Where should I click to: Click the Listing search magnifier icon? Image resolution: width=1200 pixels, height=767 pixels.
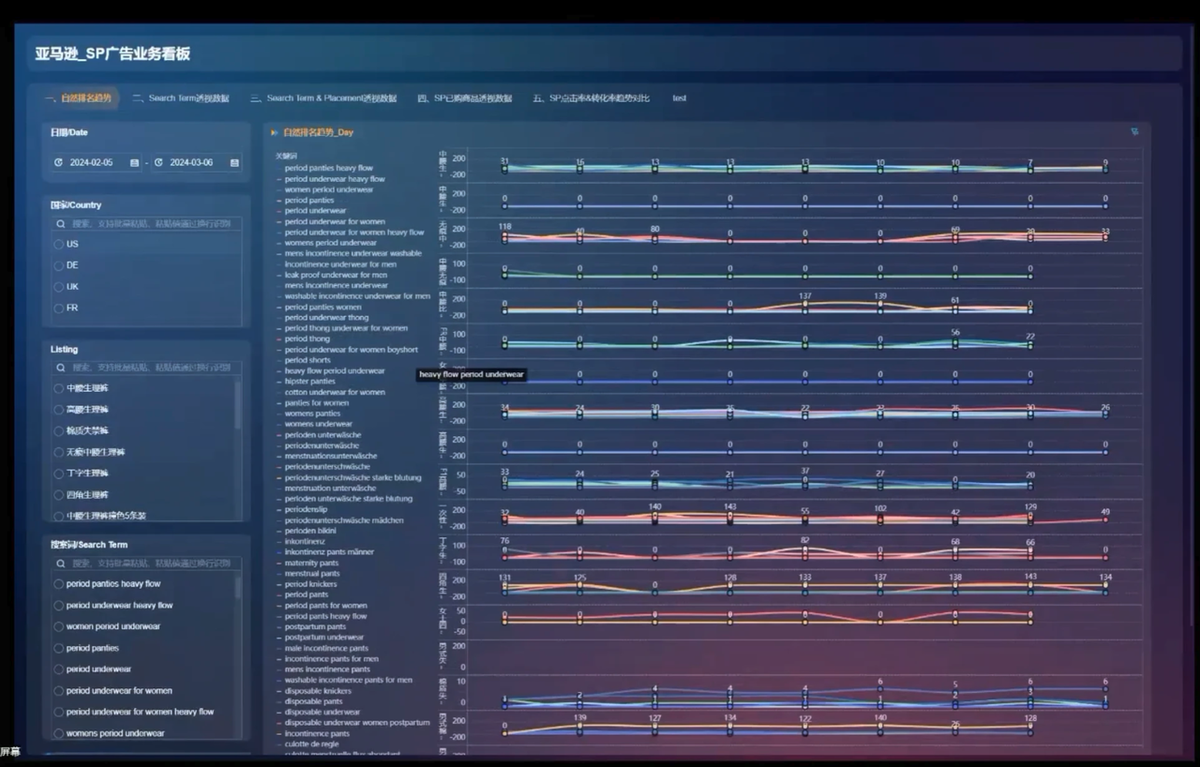[x=62, y=367]
